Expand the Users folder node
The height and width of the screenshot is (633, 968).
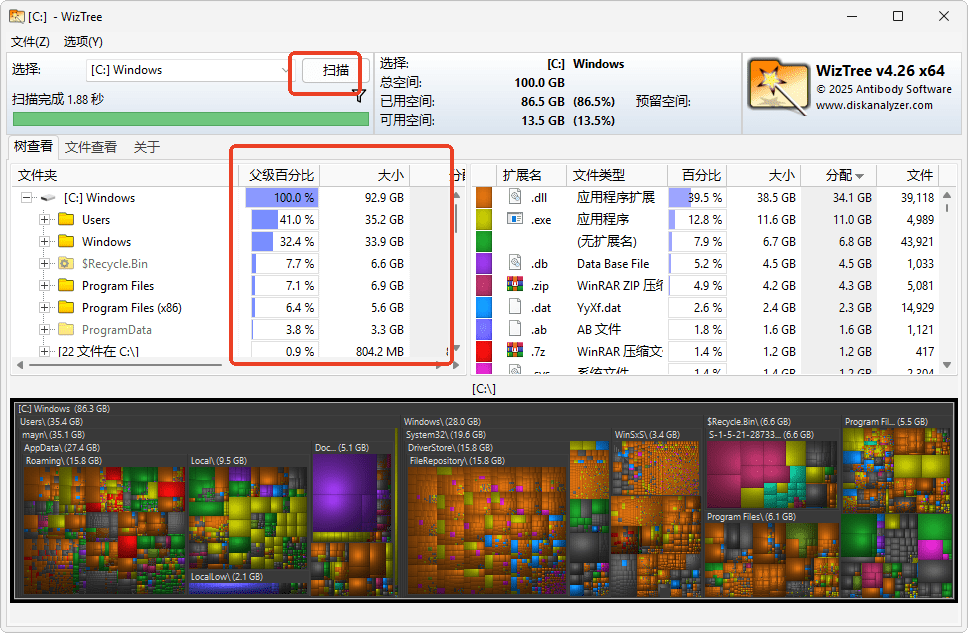click(x=44, y=219)
